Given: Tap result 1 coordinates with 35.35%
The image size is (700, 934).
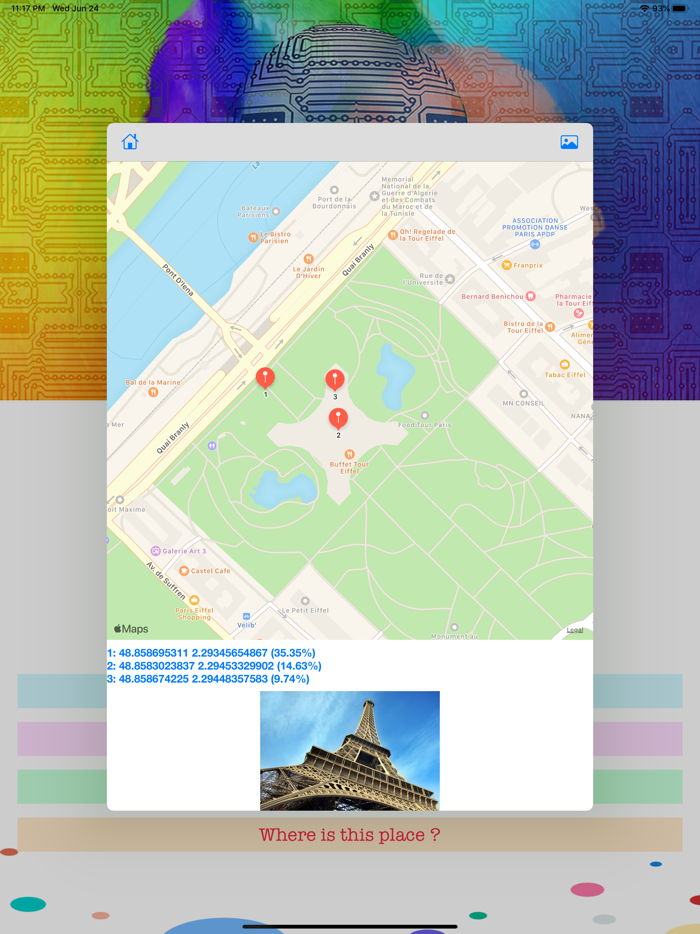Looking at the screenshot, I should click(x=211, y=653).
